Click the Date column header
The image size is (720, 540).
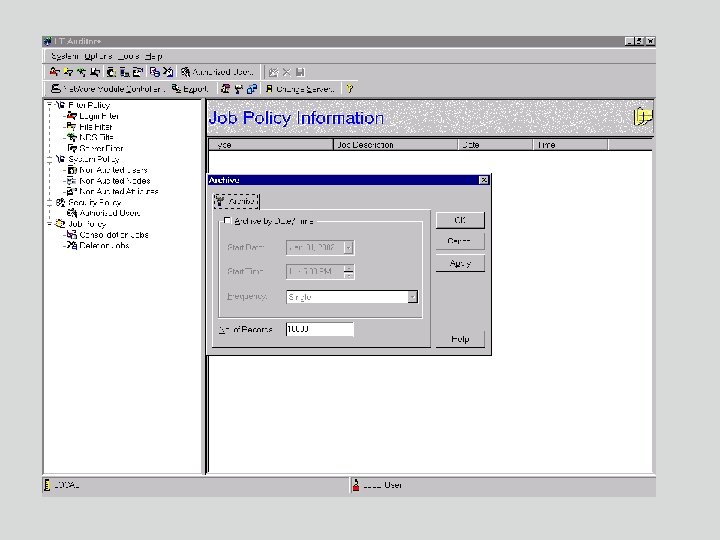pos(495,145)
